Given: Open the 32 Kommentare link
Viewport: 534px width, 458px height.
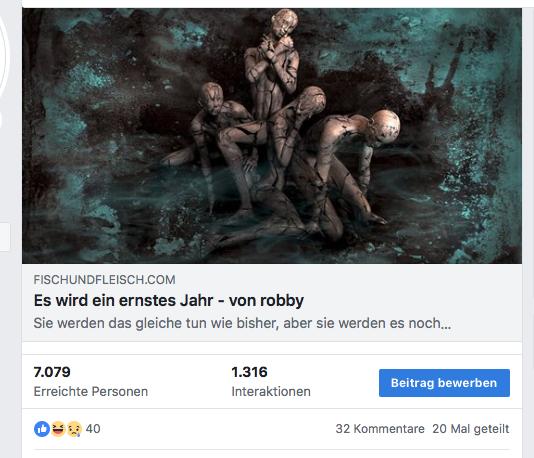Looking at the screenshot, I should [380, 429].
